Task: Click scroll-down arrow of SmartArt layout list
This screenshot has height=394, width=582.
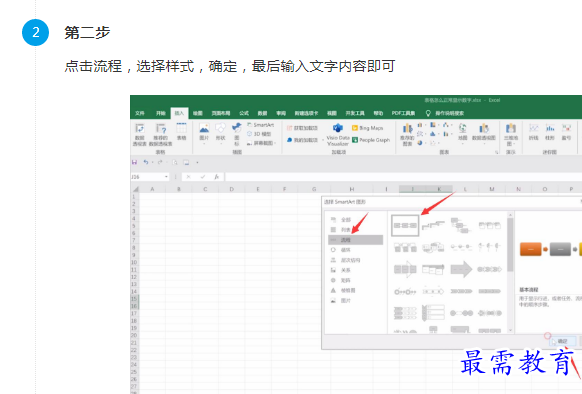Action: (510, 330)
